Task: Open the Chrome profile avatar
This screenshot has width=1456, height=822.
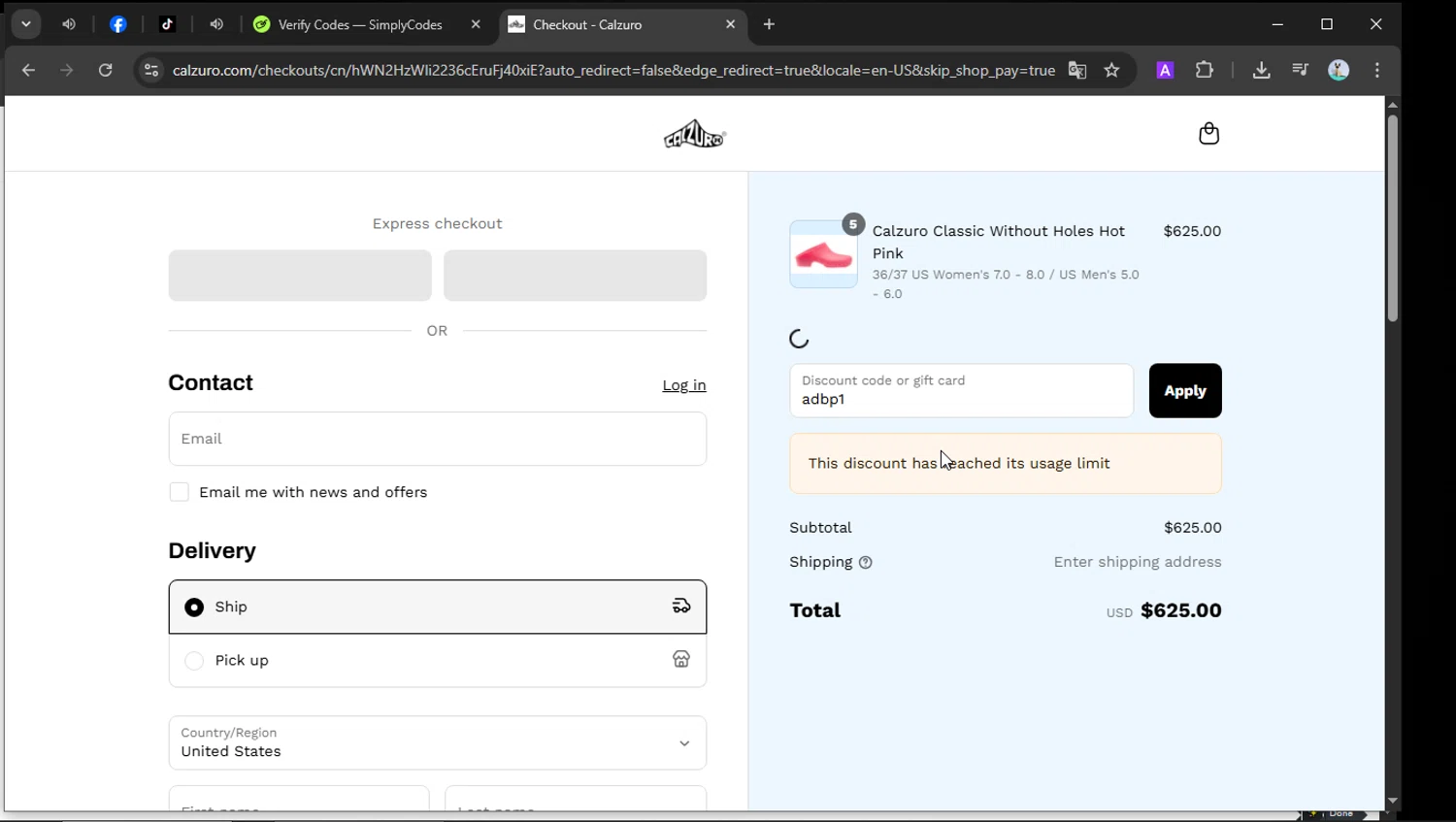Action: (x=1339, y=70)
